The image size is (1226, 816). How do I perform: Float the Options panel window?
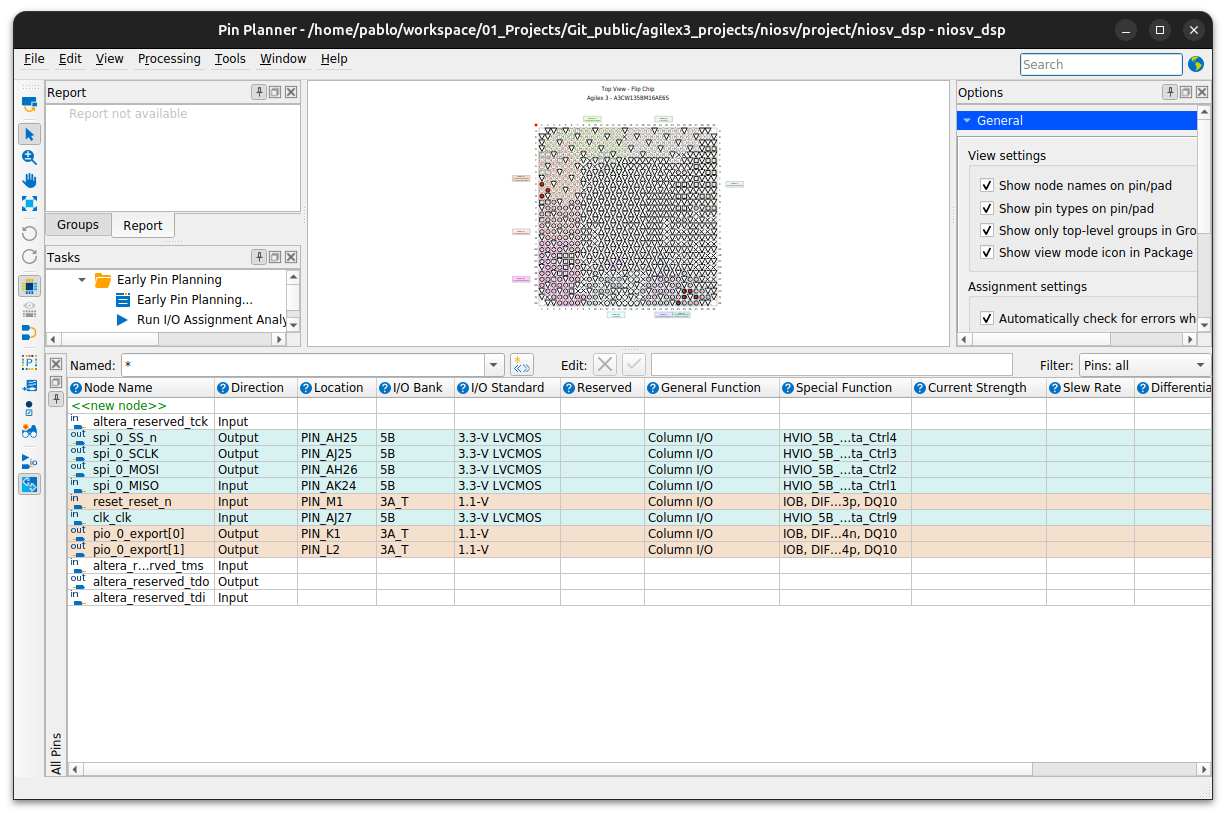pos(1186,92)
